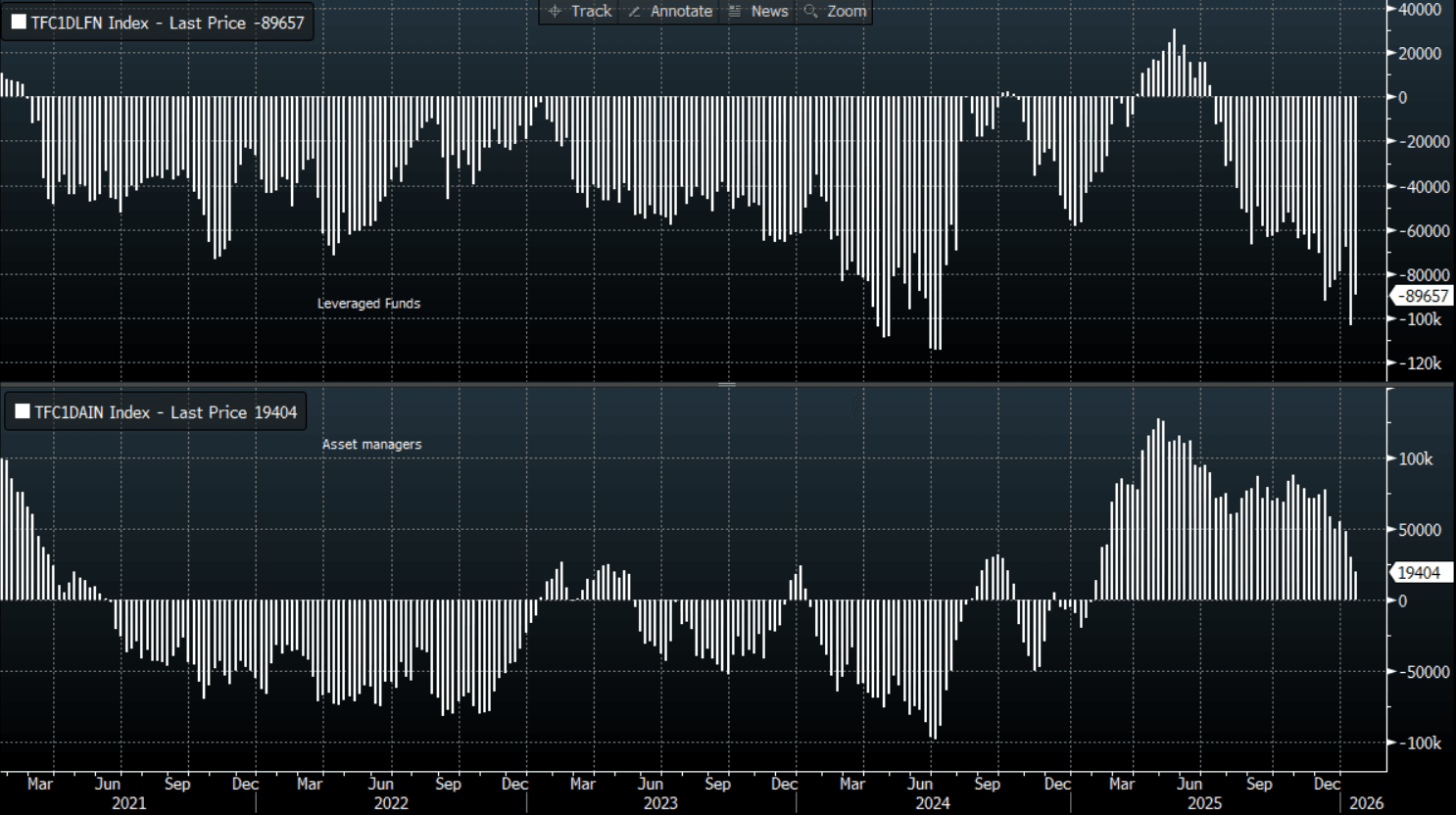Toggle the TFC1DLFN series white legend square

coord(19,23)
